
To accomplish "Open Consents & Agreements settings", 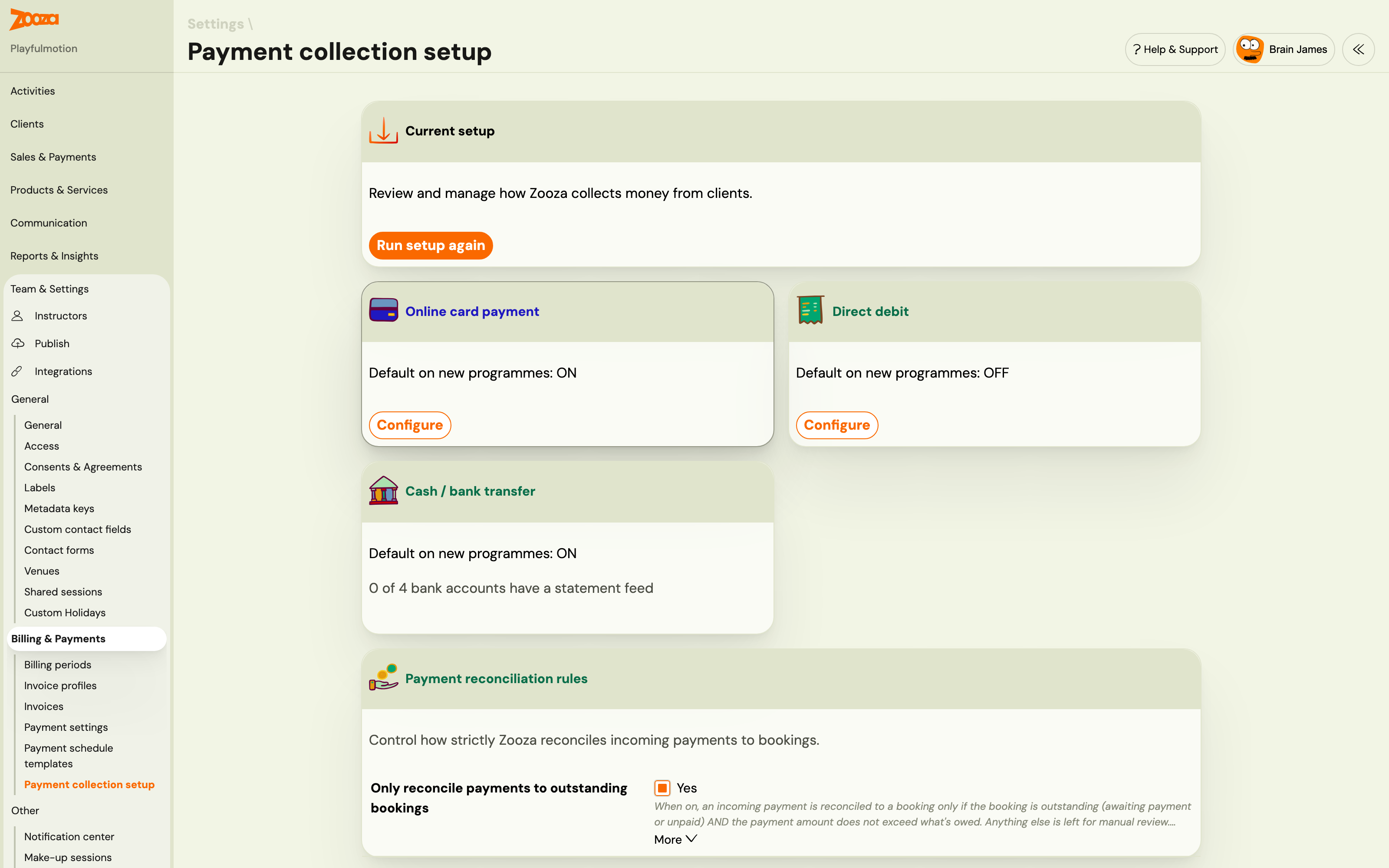I will (x=83, y=467).
